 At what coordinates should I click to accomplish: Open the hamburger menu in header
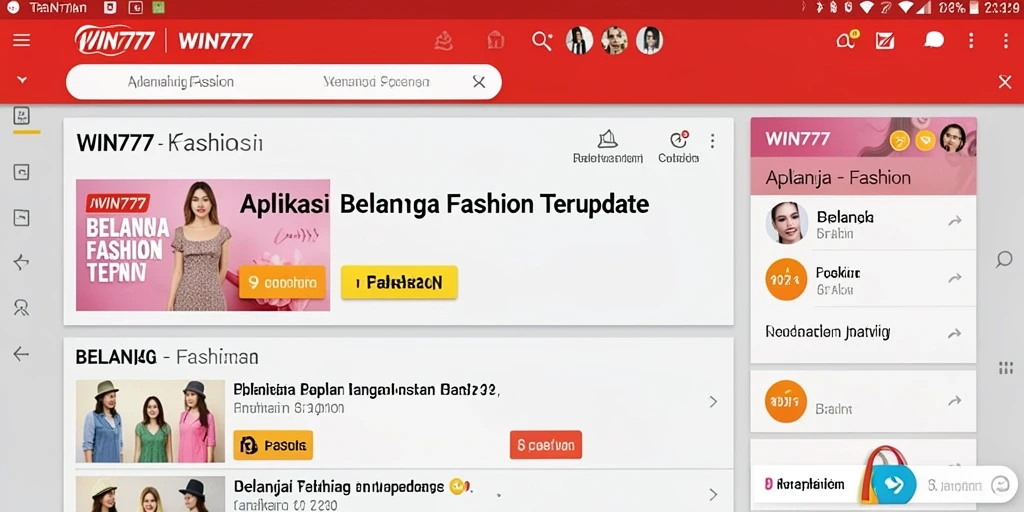pos(22,40)
